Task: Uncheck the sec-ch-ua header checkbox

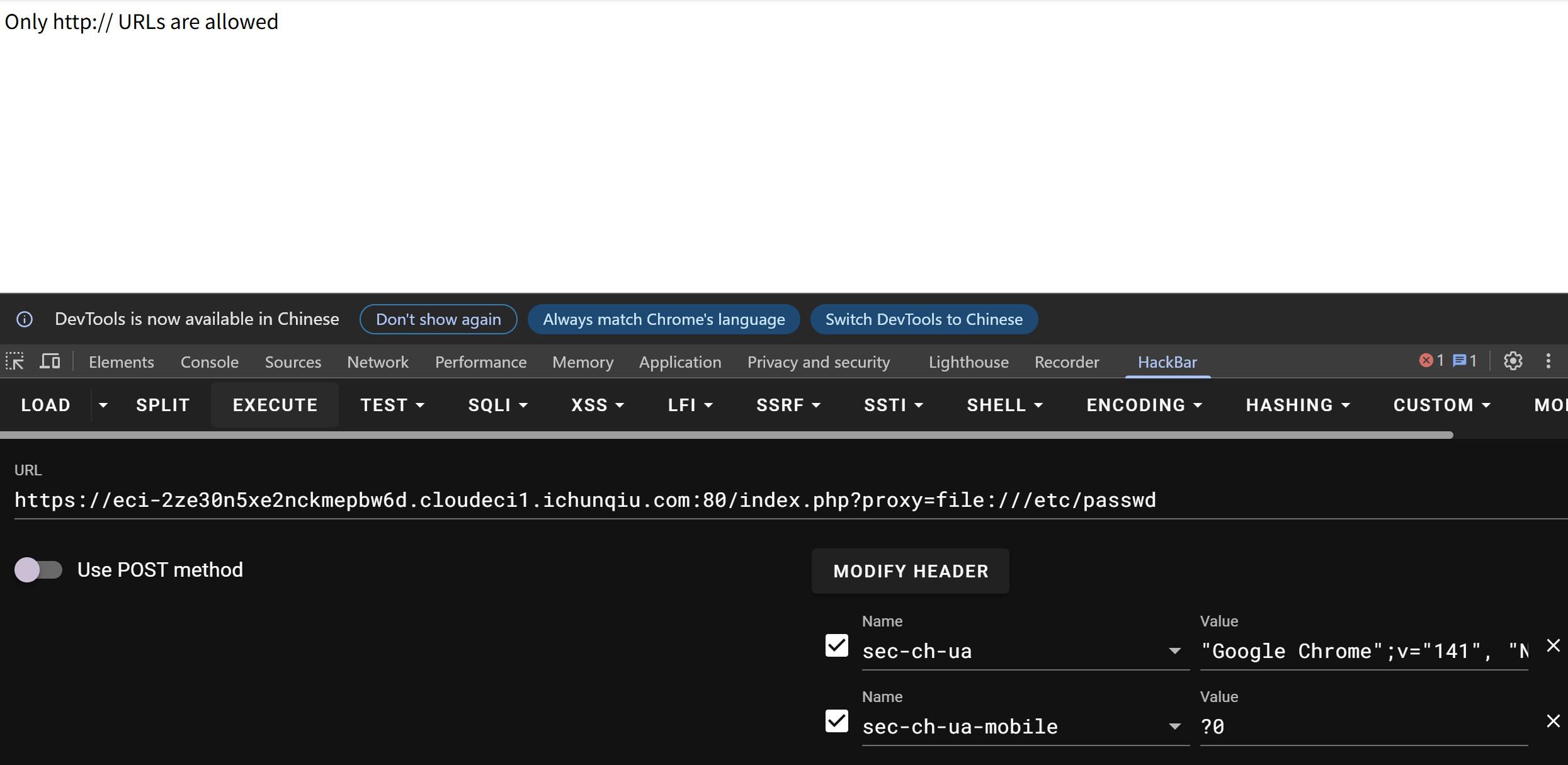Action: click(837, 645)
